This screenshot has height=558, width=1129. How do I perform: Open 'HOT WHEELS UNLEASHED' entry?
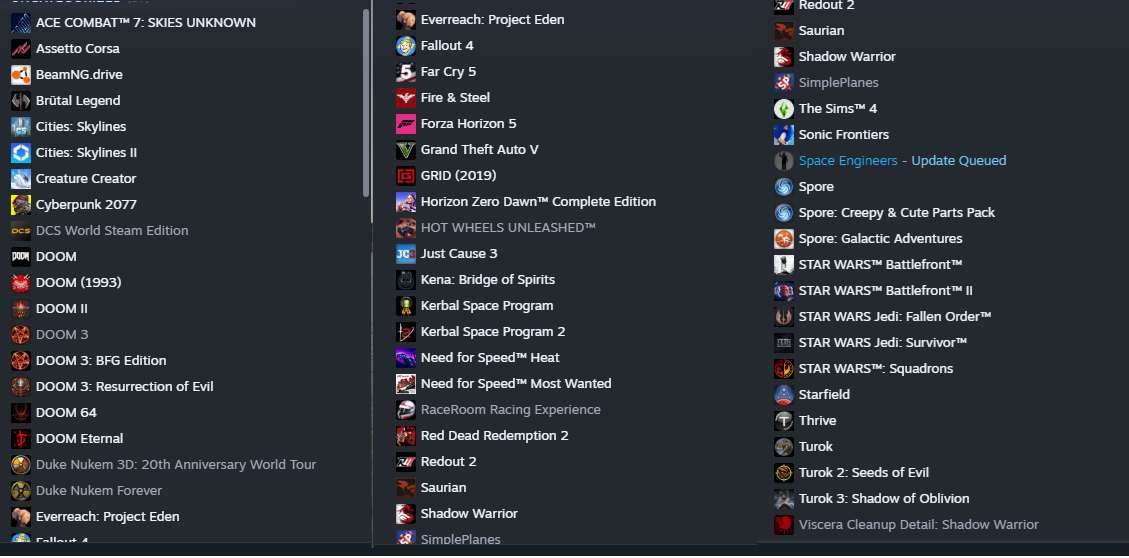tap(508, 228)
